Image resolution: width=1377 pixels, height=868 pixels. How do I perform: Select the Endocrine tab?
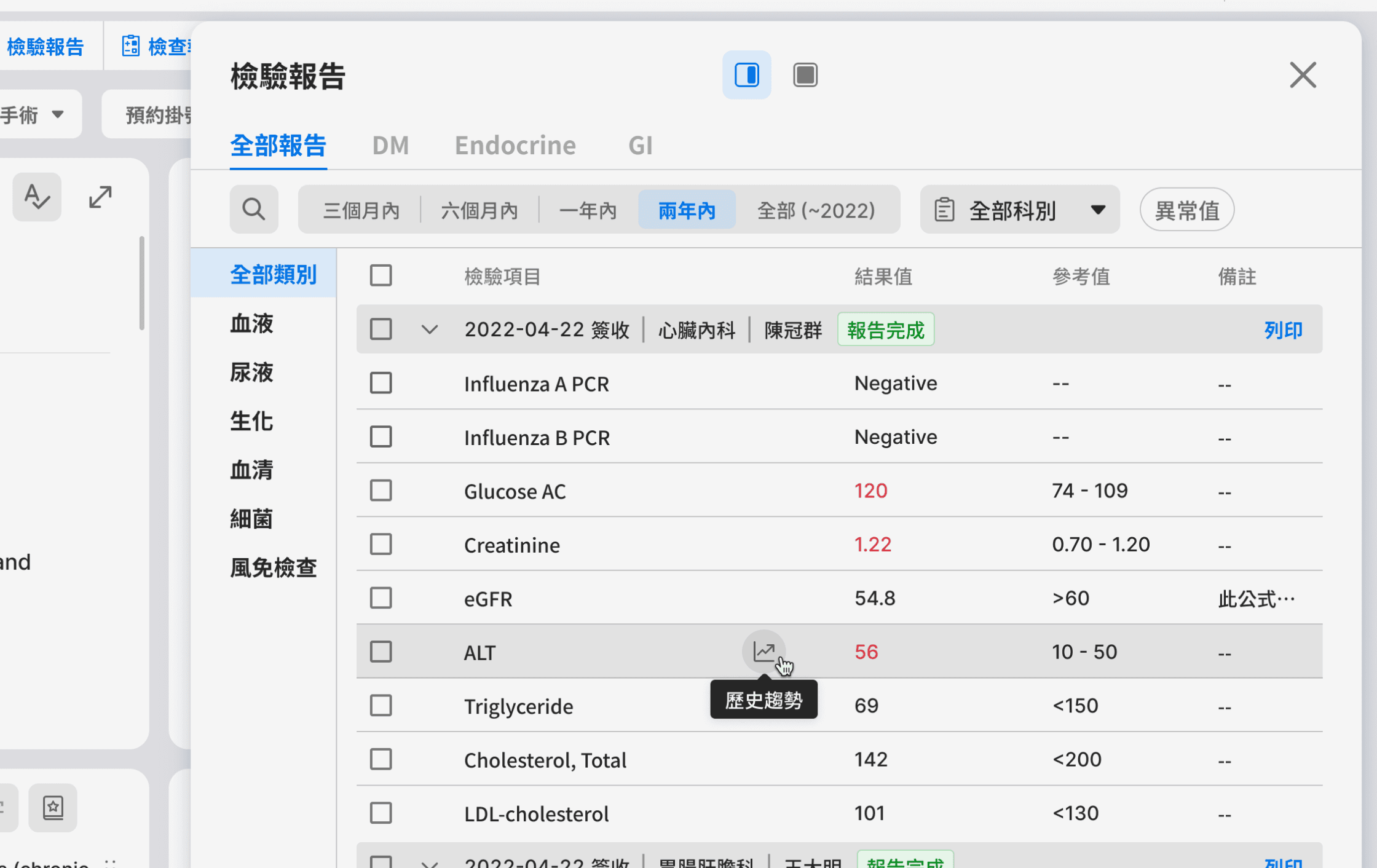tap(515, 146)
